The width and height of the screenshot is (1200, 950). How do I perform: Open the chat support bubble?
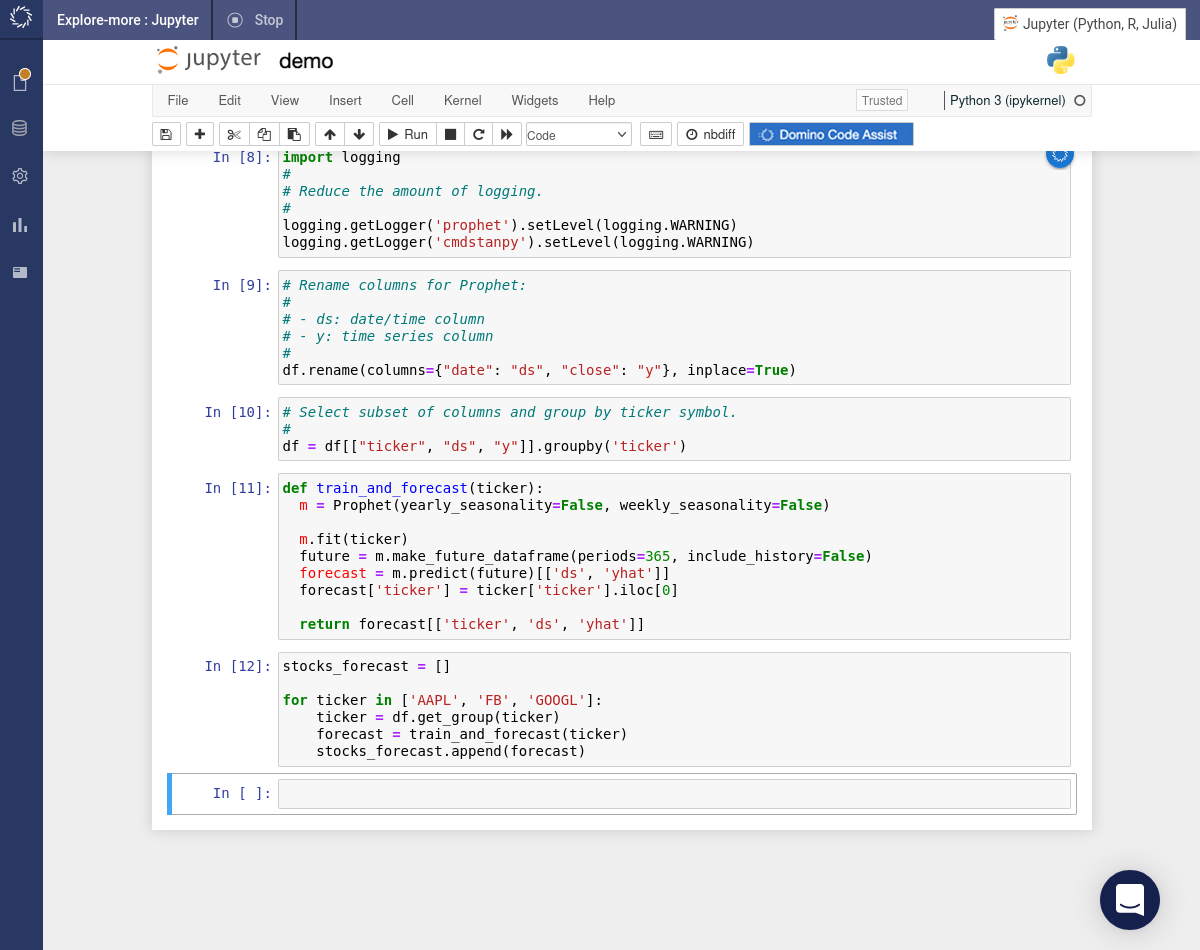pos(1130,900)
